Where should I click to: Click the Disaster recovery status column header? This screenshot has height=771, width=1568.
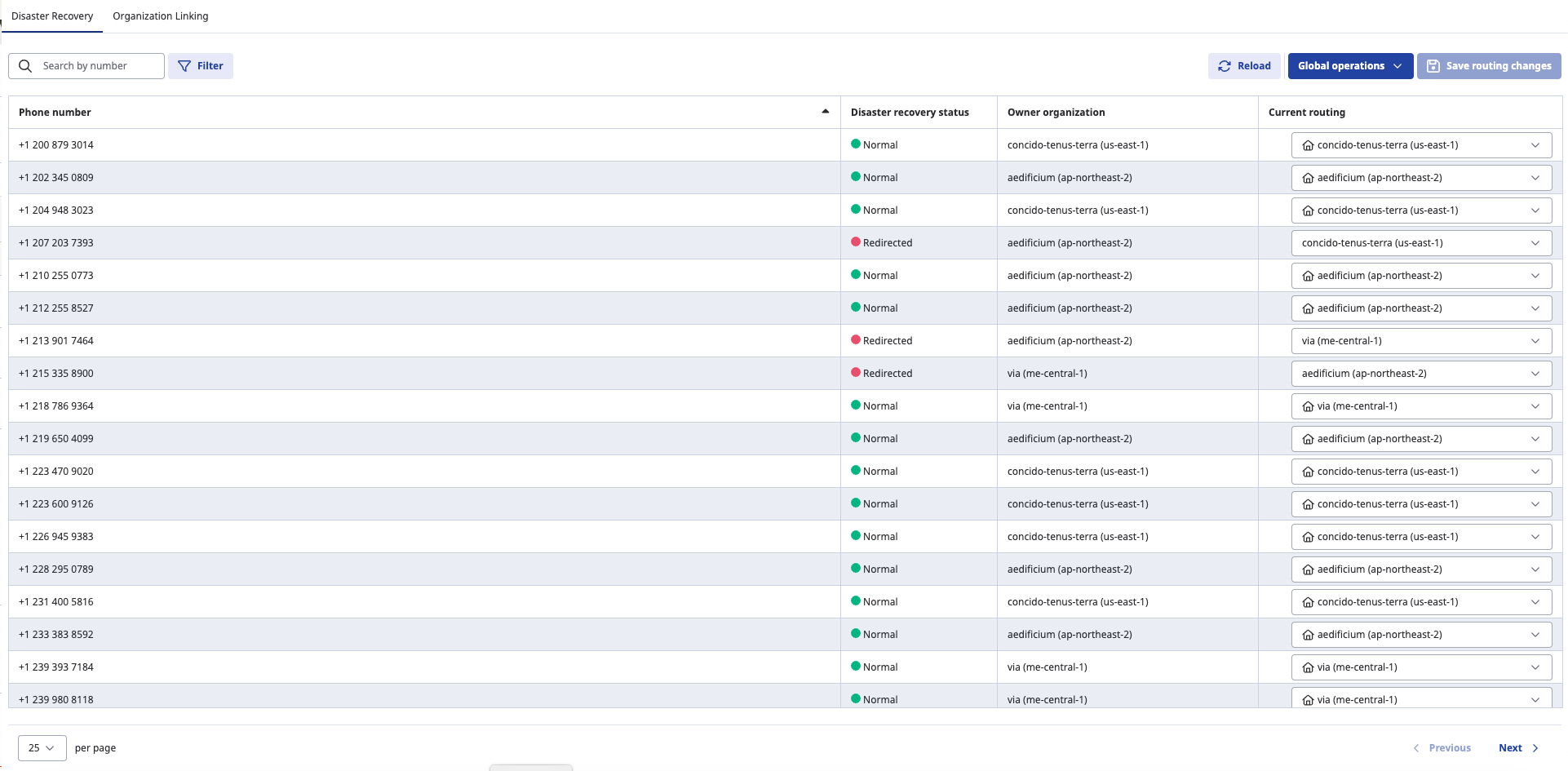909,113
